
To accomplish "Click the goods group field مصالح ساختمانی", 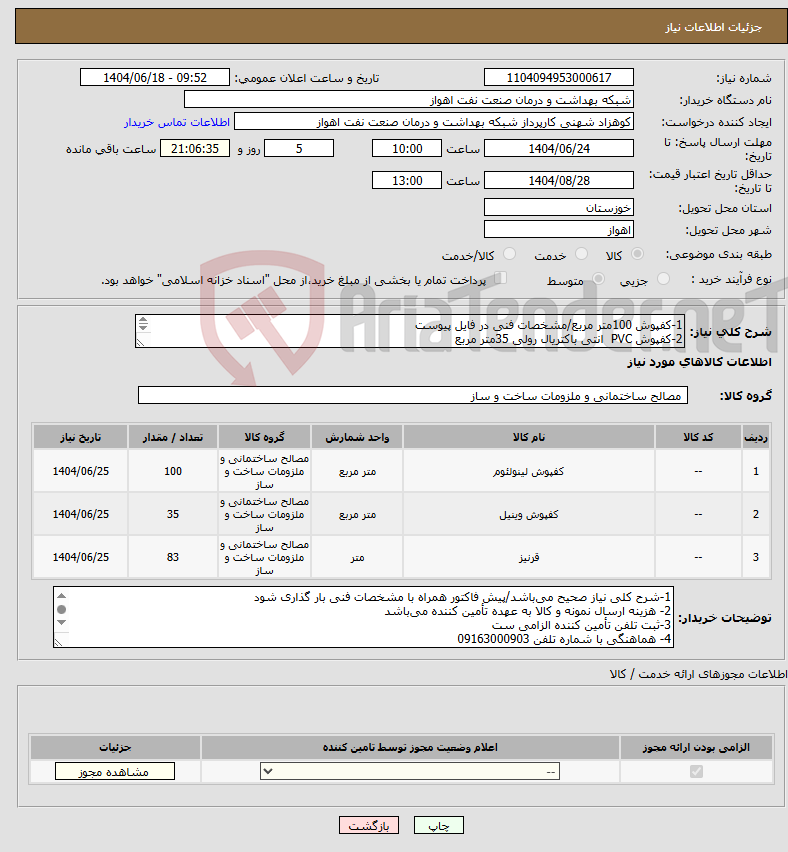I will [413, 396].
